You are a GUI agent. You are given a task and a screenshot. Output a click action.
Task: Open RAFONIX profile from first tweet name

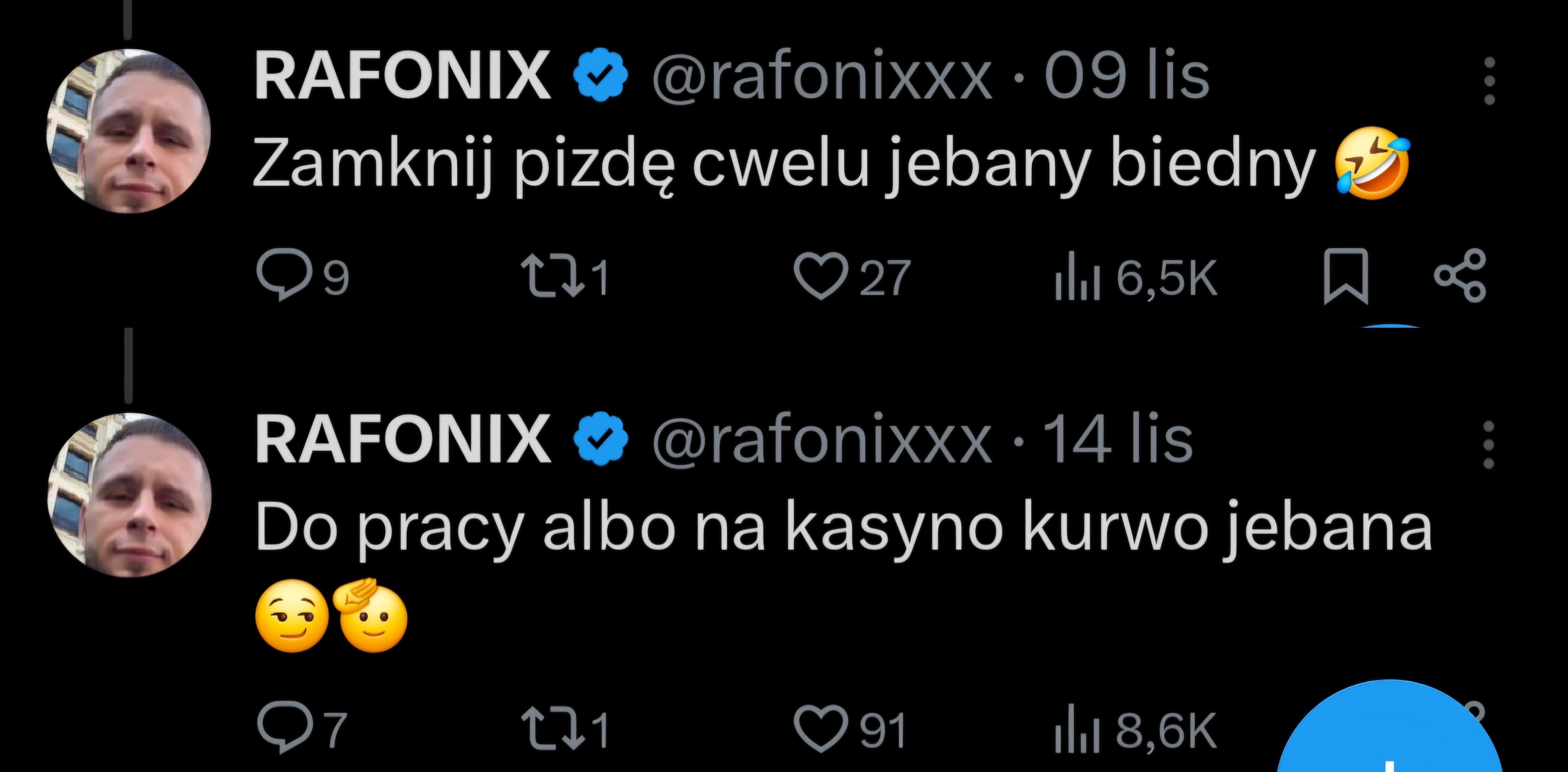pos(402,76)
